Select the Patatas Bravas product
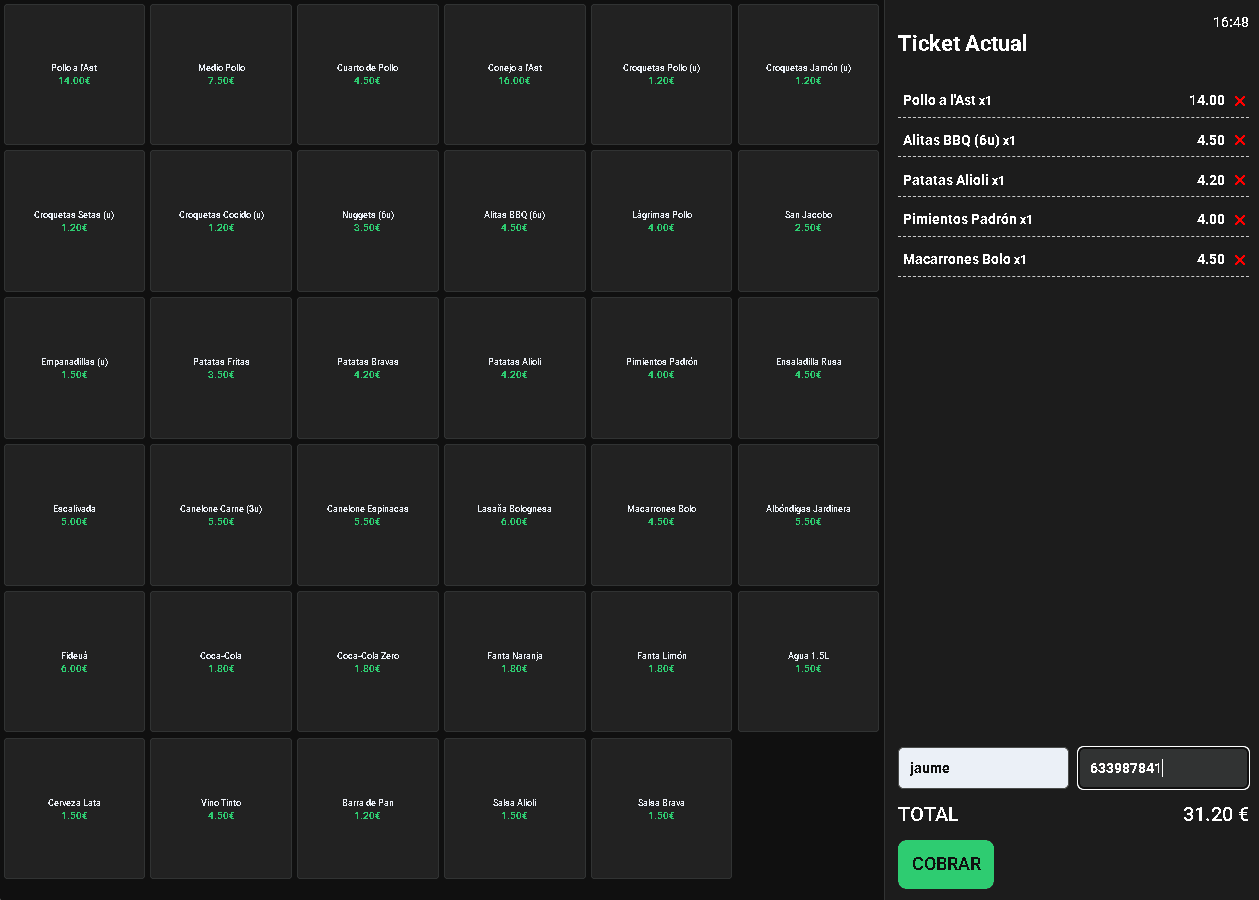Viewport: 1259px width, 900px height. coord(368,368)
